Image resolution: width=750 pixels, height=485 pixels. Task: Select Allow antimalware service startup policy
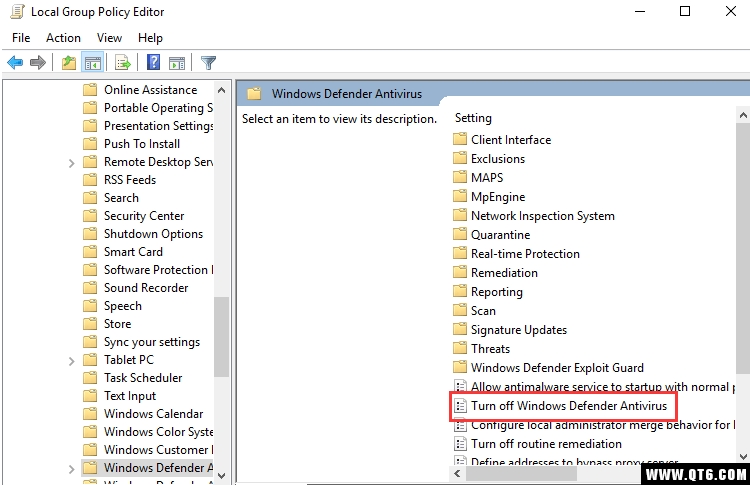594,386
